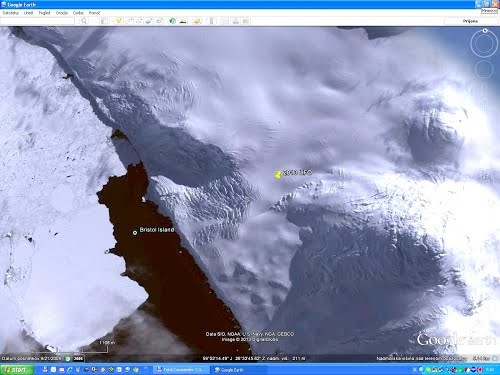This screenshot has height=375, width=500.
Task: Select the Google Earth taskbar button
Action: (x=239, y=370)
